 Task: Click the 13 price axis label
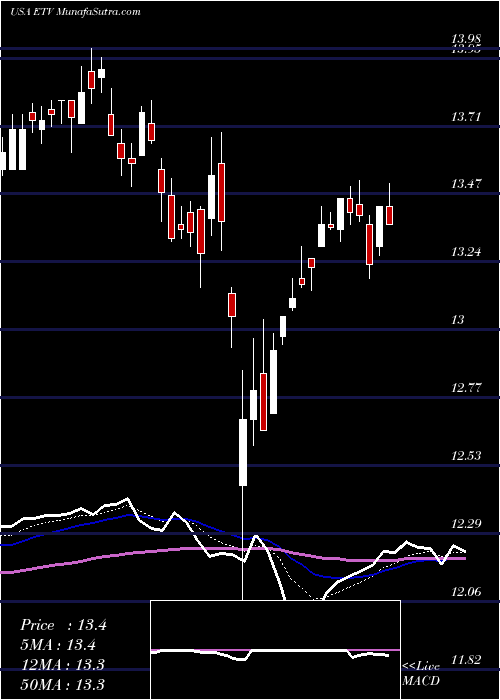[458, 320]
